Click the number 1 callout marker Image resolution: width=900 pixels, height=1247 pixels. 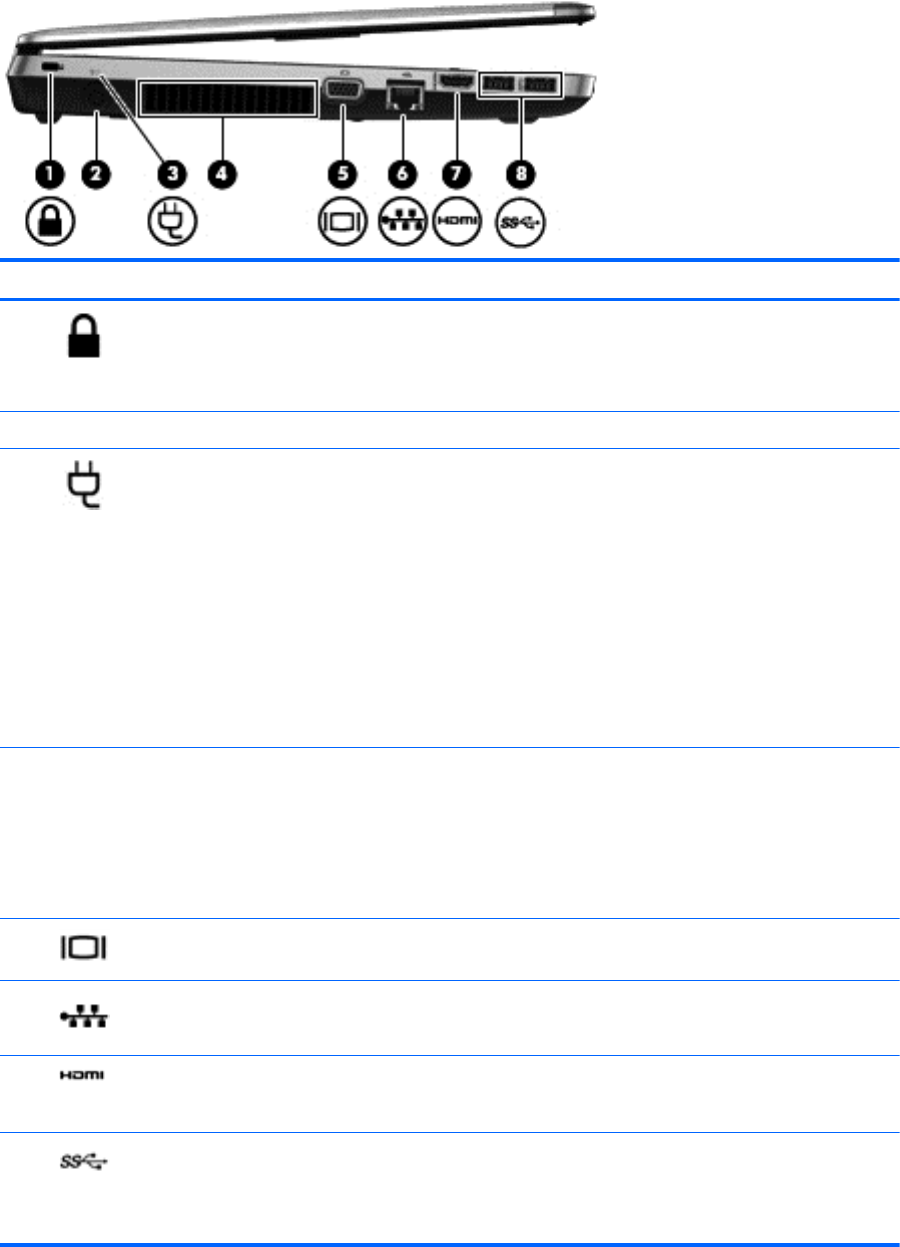49,174
